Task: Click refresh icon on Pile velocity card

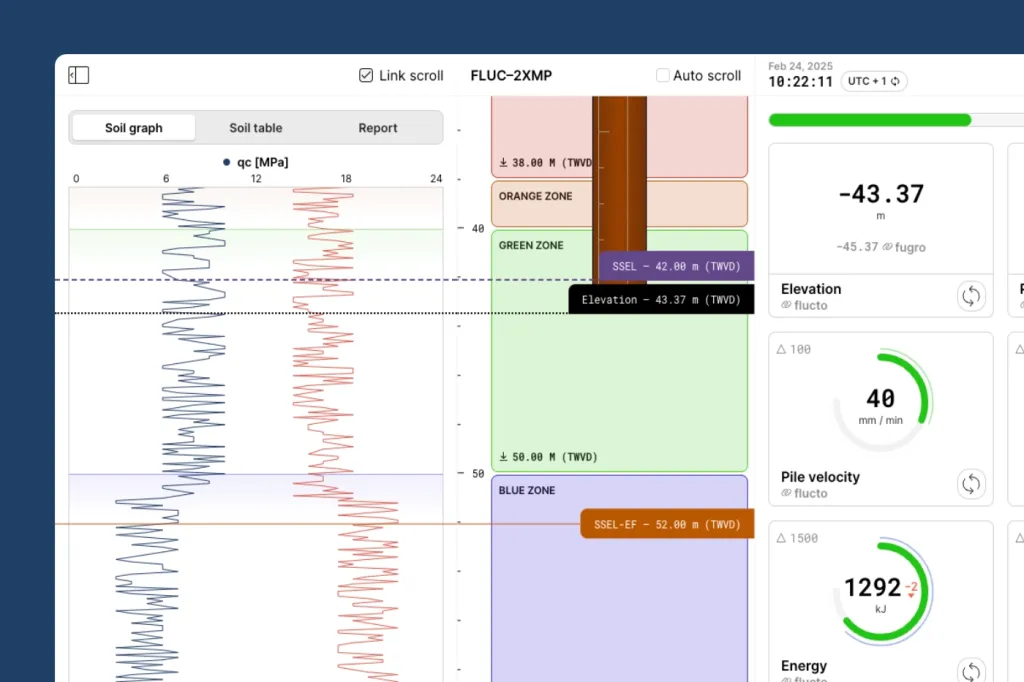Action: [x=971, y=484]
